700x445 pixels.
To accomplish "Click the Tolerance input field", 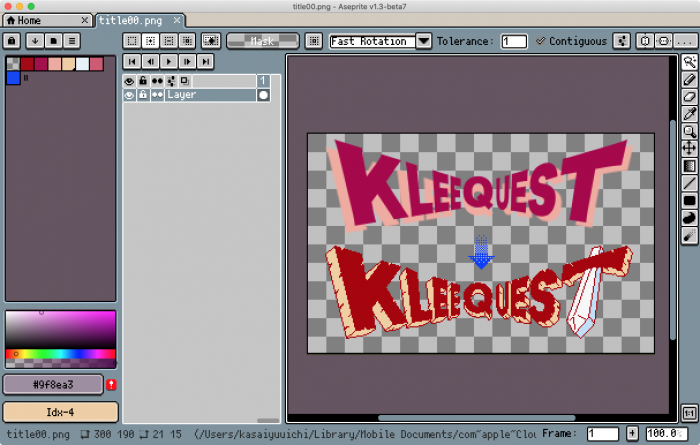I will tap(514, 41).
